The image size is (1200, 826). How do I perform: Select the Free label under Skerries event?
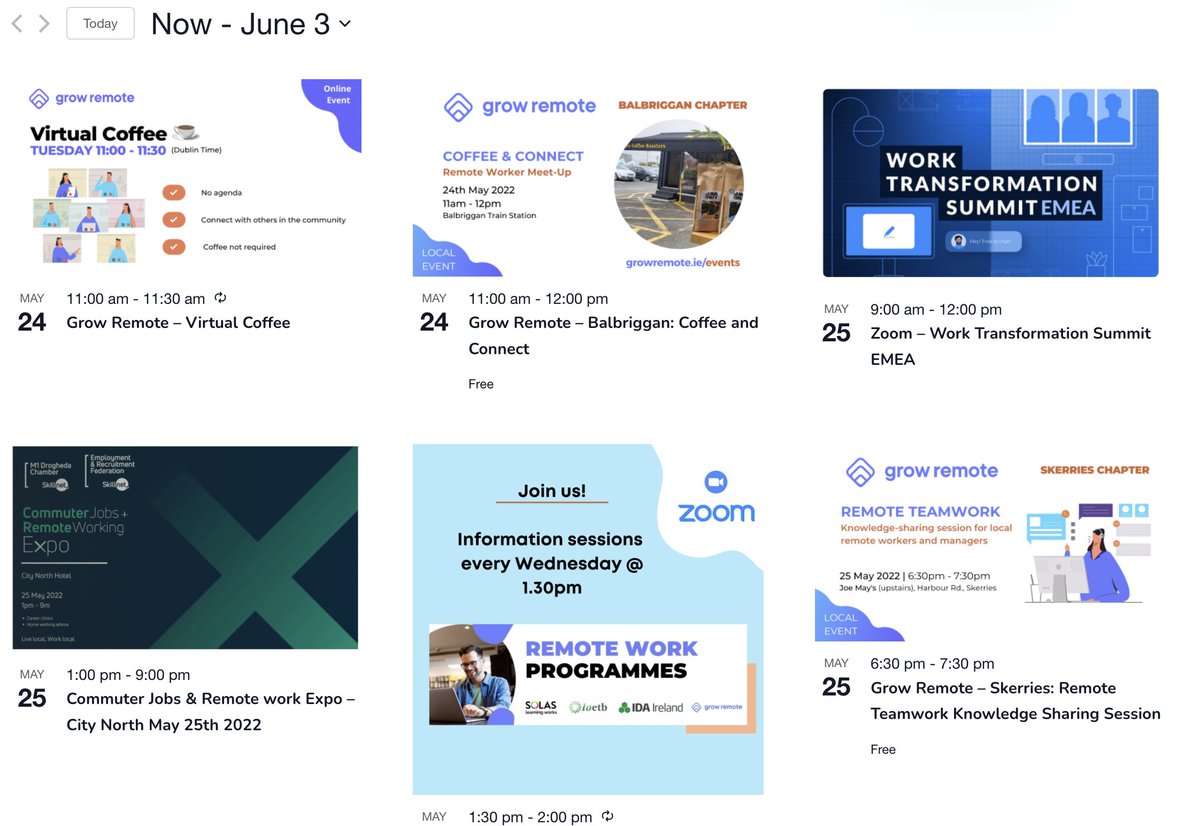point(883,749)
